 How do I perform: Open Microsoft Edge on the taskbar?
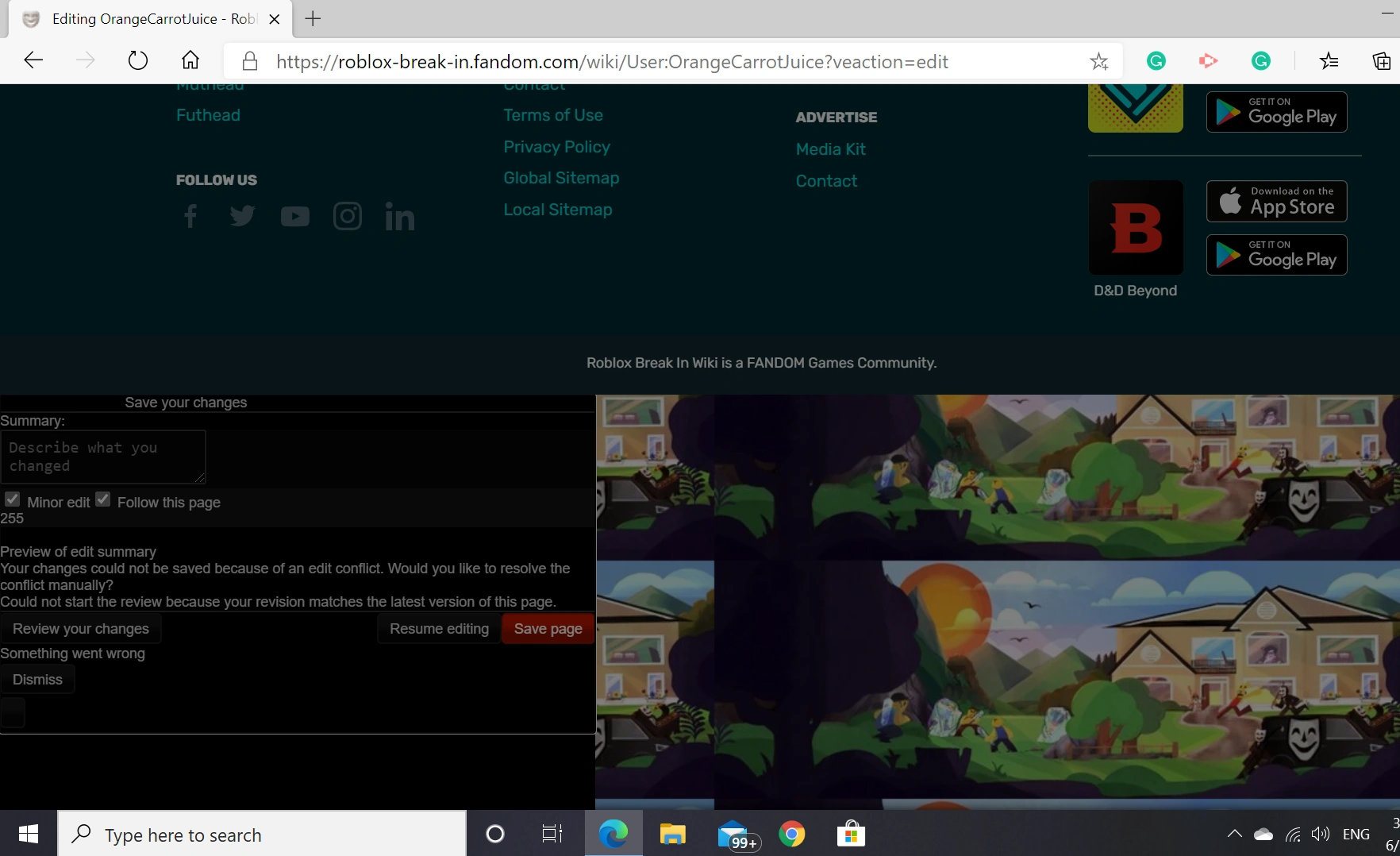click(x=613, y=834)
